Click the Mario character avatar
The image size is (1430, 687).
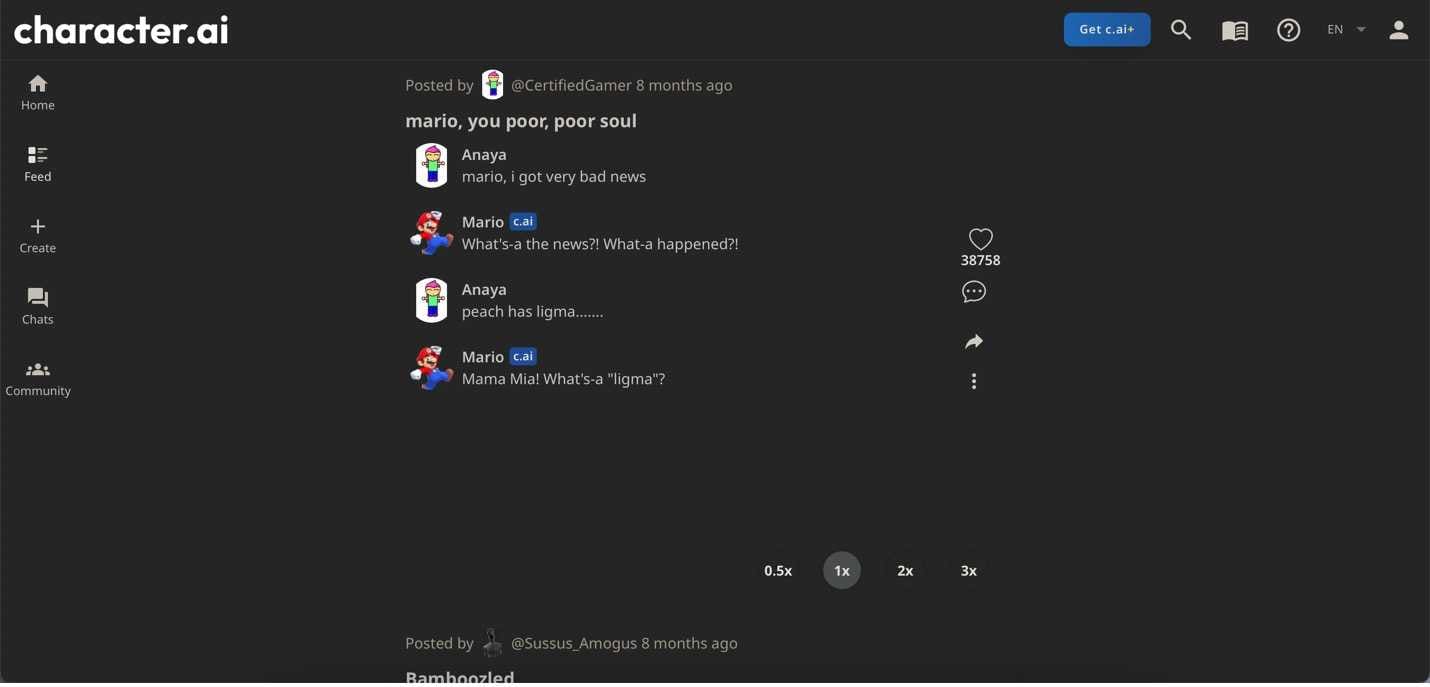(x=432, y=233)
